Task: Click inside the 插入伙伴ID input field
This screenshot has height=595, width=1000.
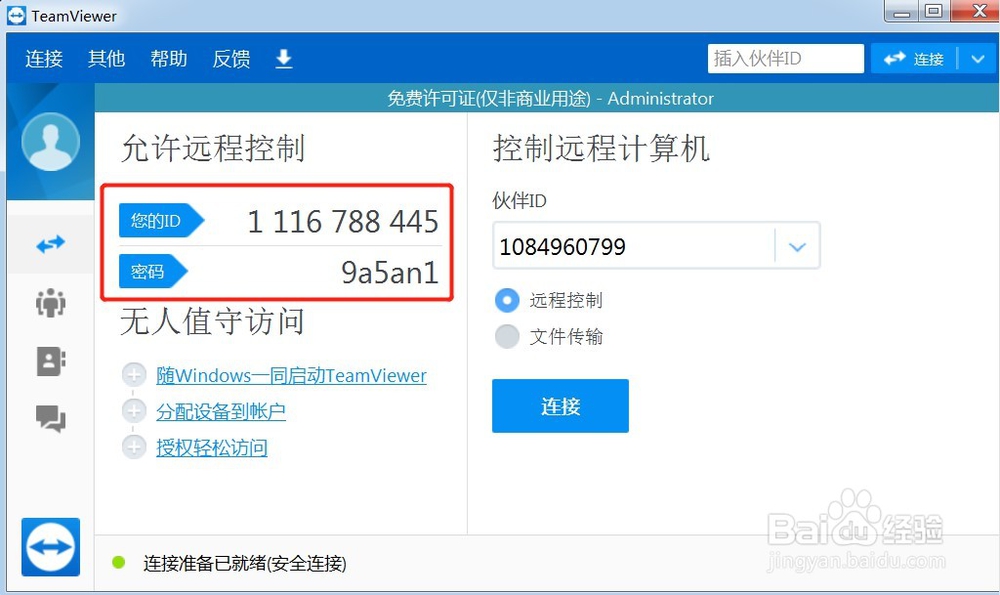Action: pos(785,58)
